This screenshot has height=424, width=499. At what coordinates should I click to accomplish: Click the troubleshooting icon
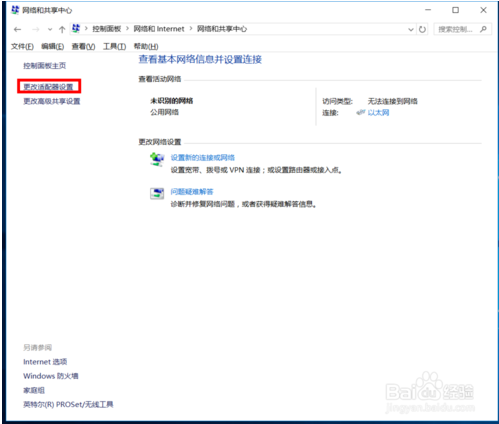click(157, 193)
